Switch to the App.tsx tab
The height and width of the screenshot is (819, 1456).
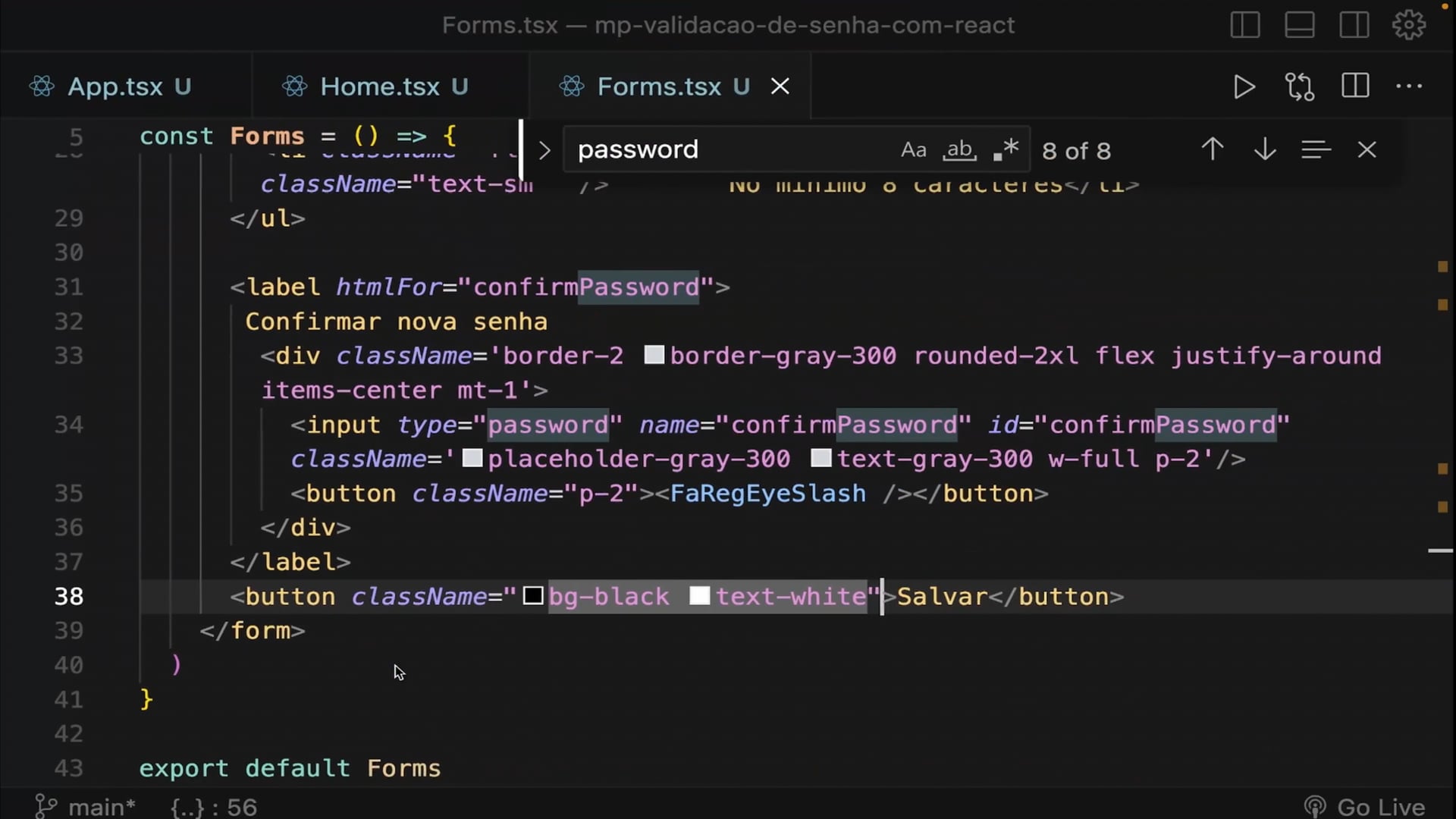click(115, 87)
